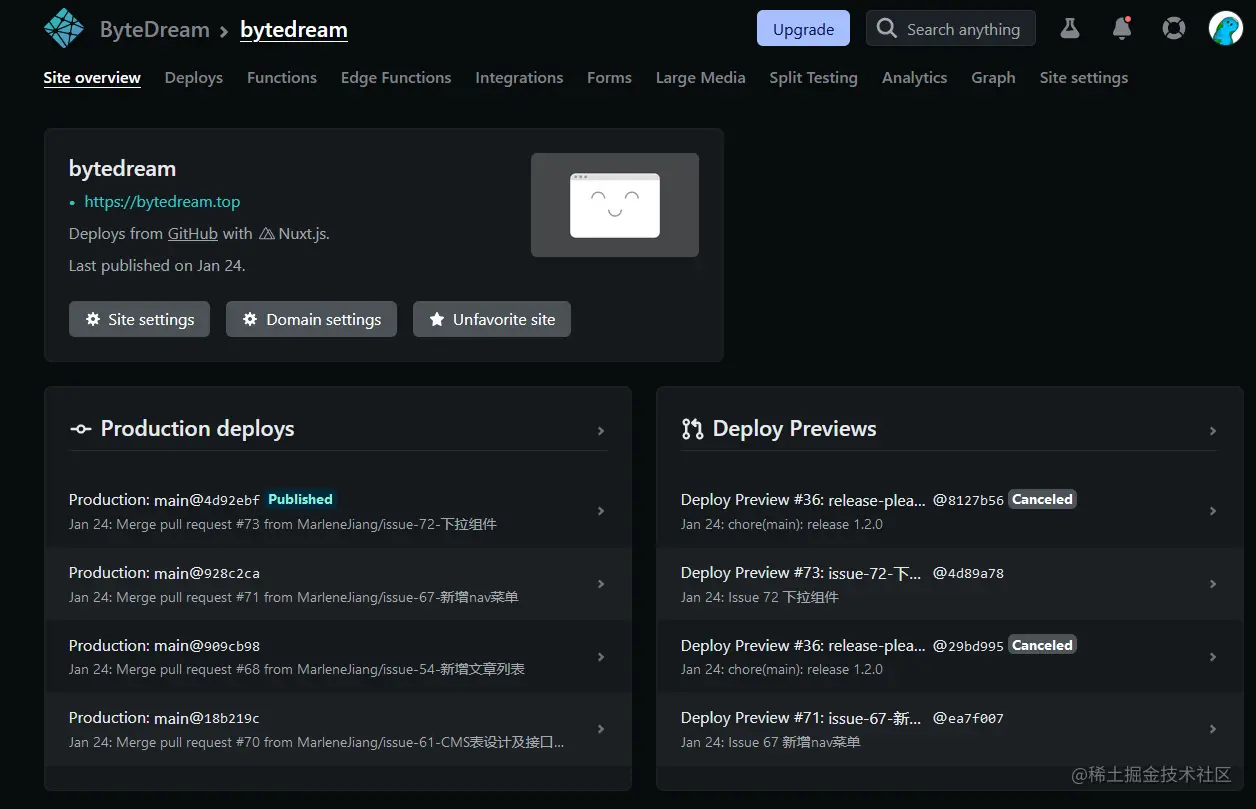Open the Graph tab
The image size is (1256, 809).
pos(993,77)
